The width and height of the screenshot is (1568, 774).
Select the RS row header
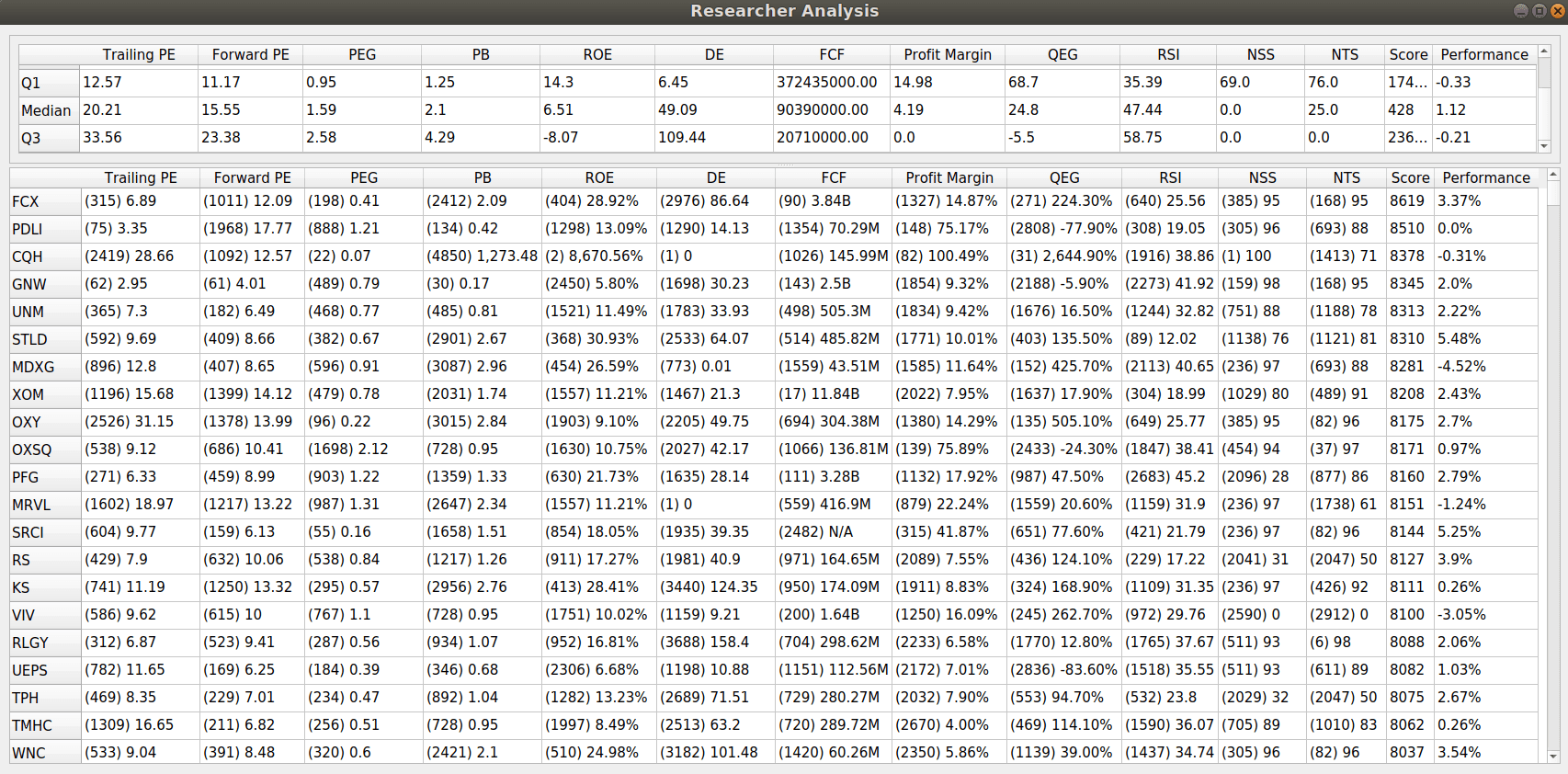(45, 560)
